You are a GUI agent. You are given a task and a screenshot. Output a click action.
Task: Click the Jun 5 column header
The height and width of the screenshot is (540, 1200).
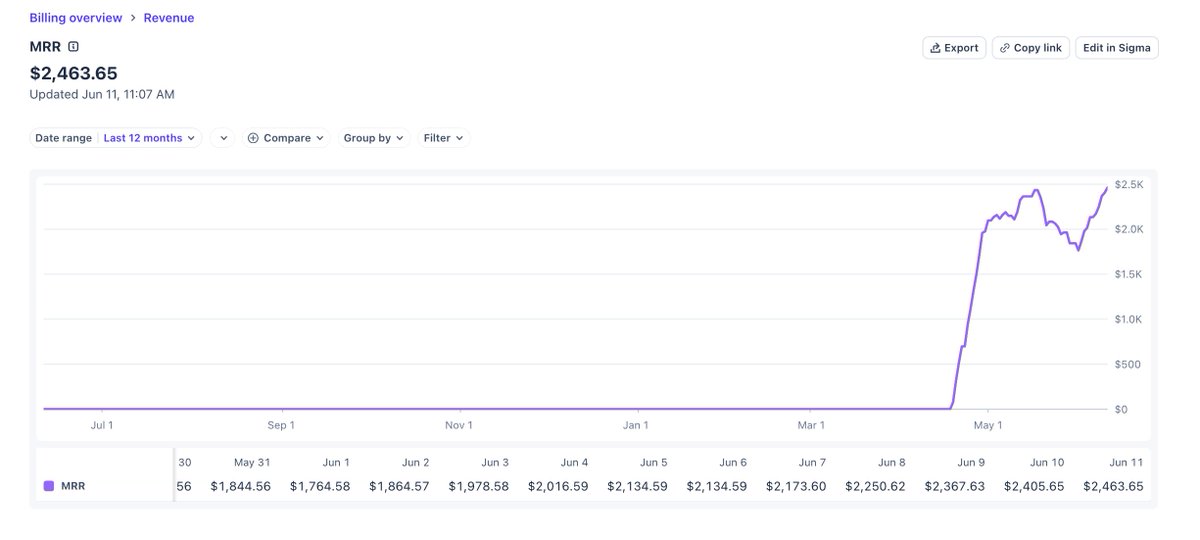click(x=654, y=463)
